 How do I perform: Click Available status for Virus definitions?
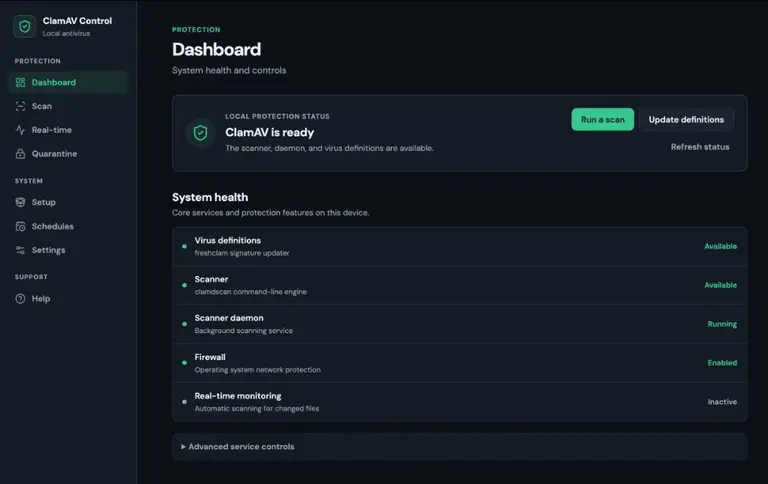720,246
